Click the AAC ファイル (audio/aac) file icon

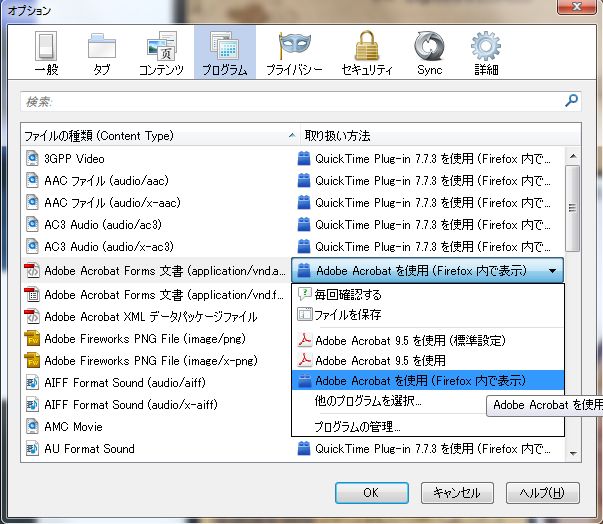tap(32, 180)
